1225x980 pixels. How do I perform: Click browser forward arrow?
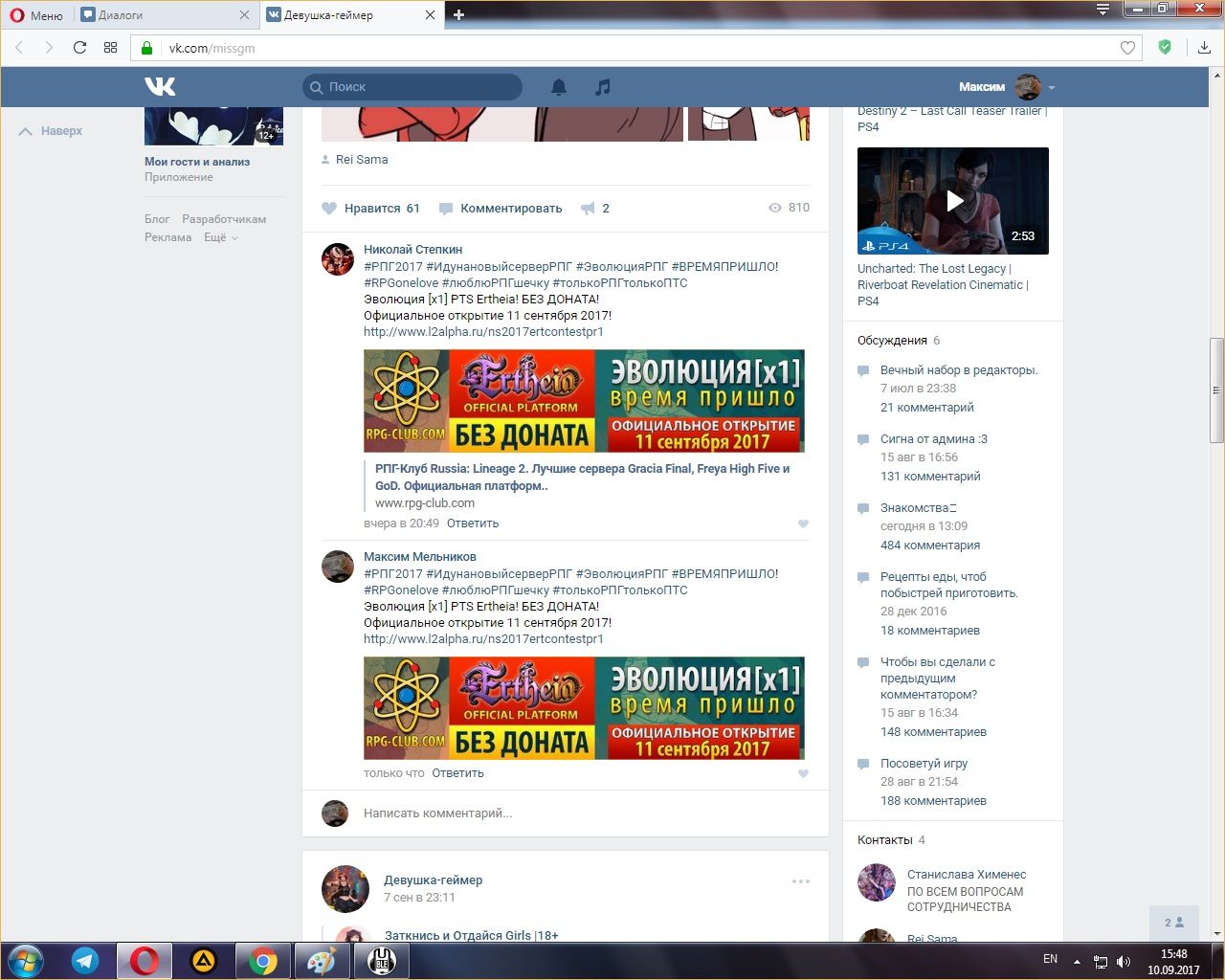click(49, 48)
